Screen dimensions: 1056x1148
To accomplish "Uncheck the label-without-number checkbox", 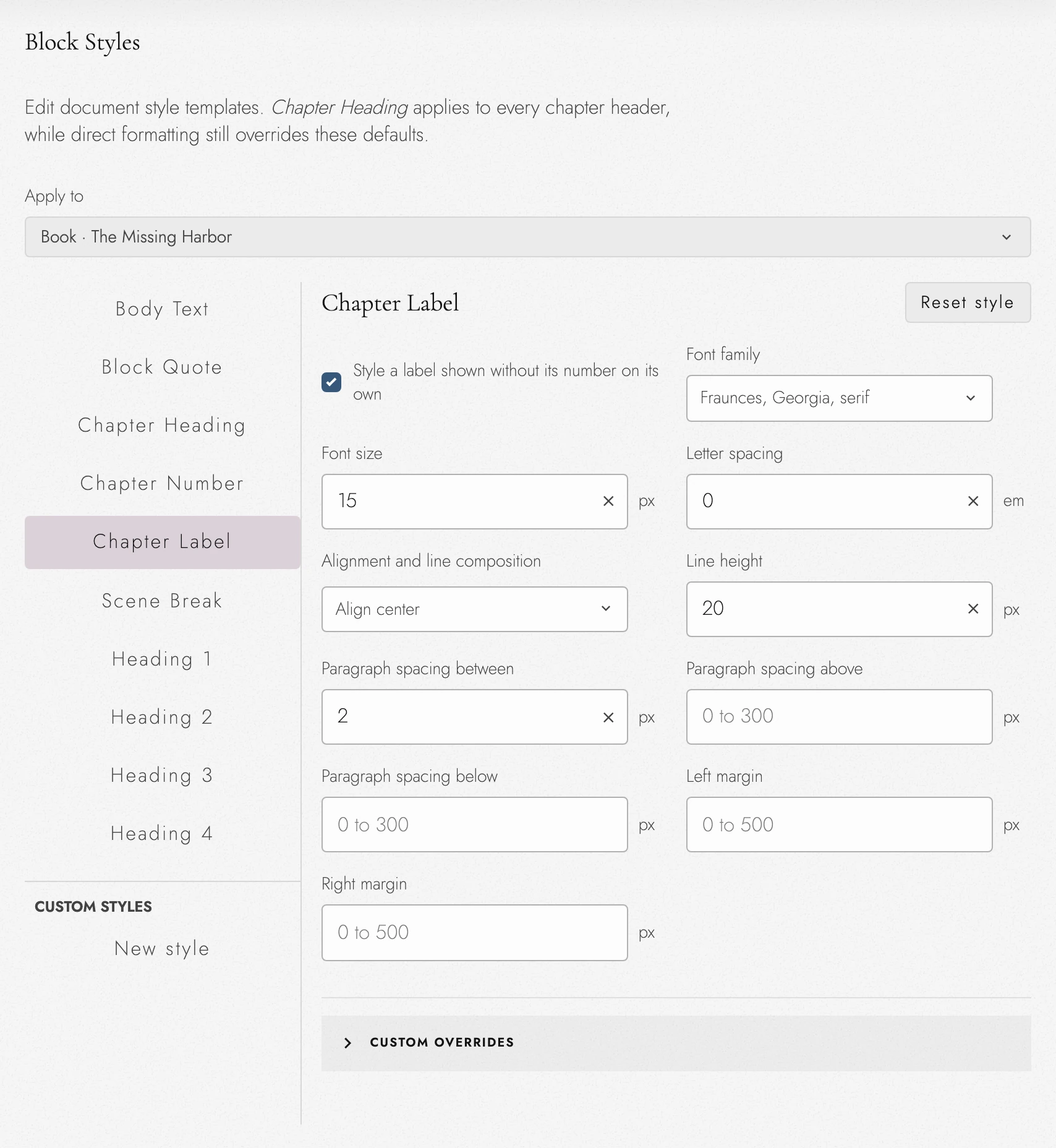I will [x=331, y=382].
